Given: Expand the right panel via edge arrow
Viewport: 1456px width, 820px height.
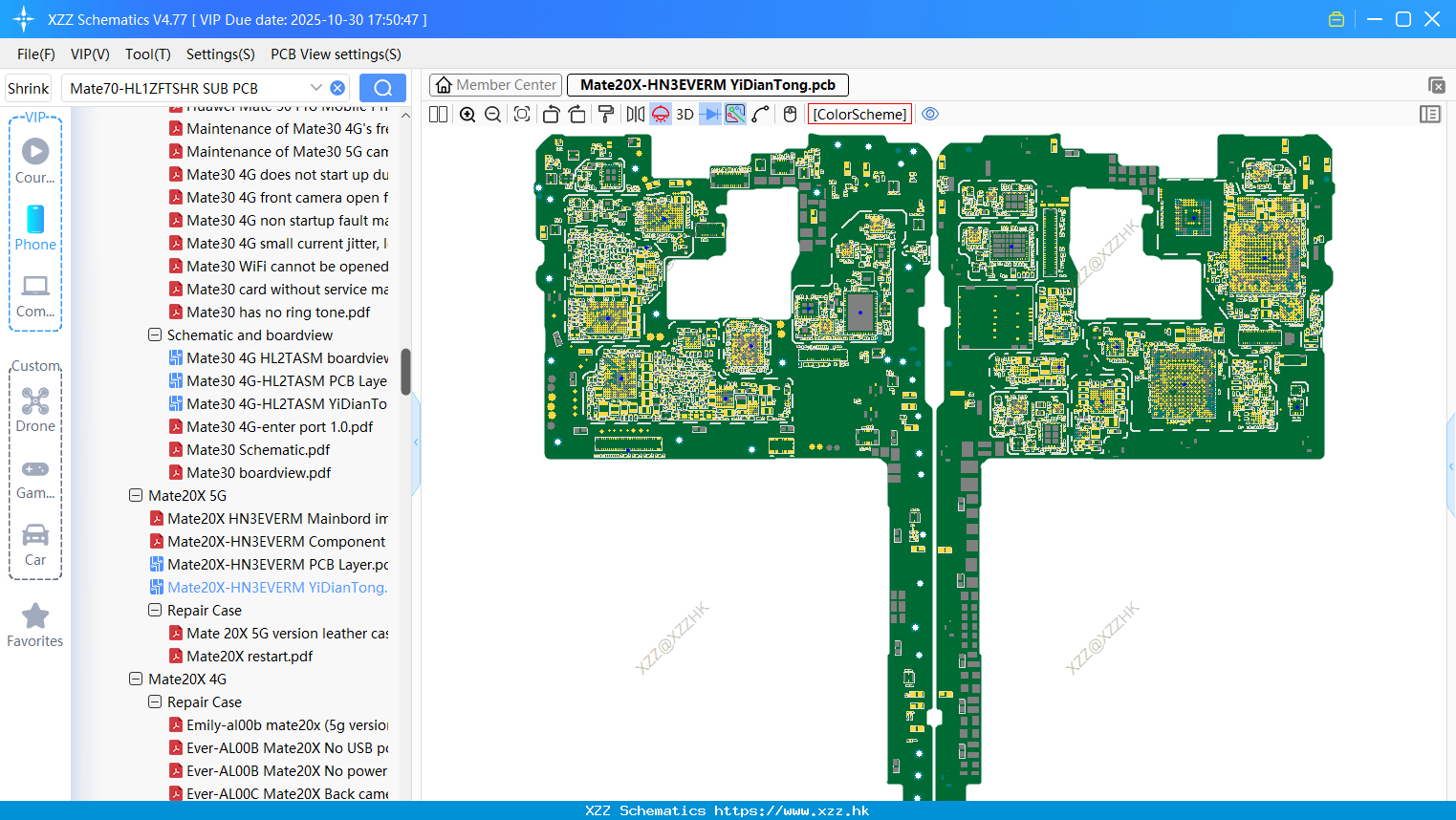Looking at the screenshot, I should [x=1451, y=466].
